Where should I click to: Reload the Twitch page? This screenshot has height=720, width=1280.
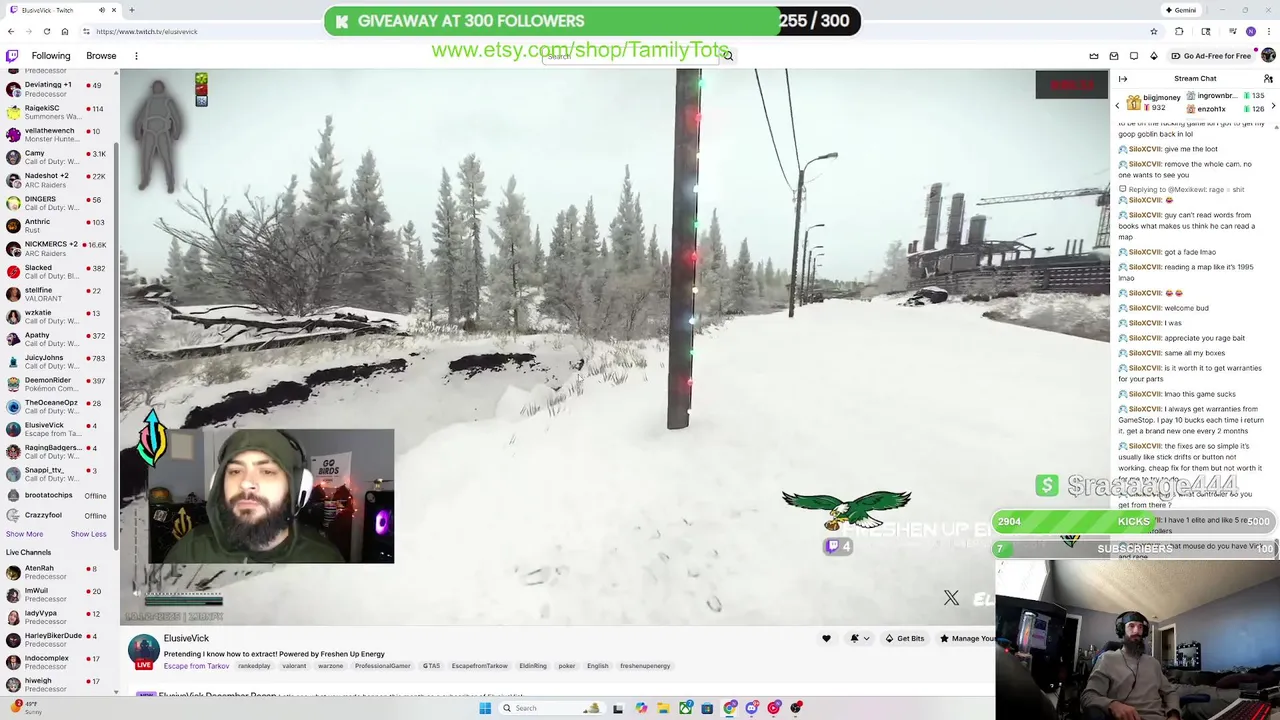pos(47,32)
